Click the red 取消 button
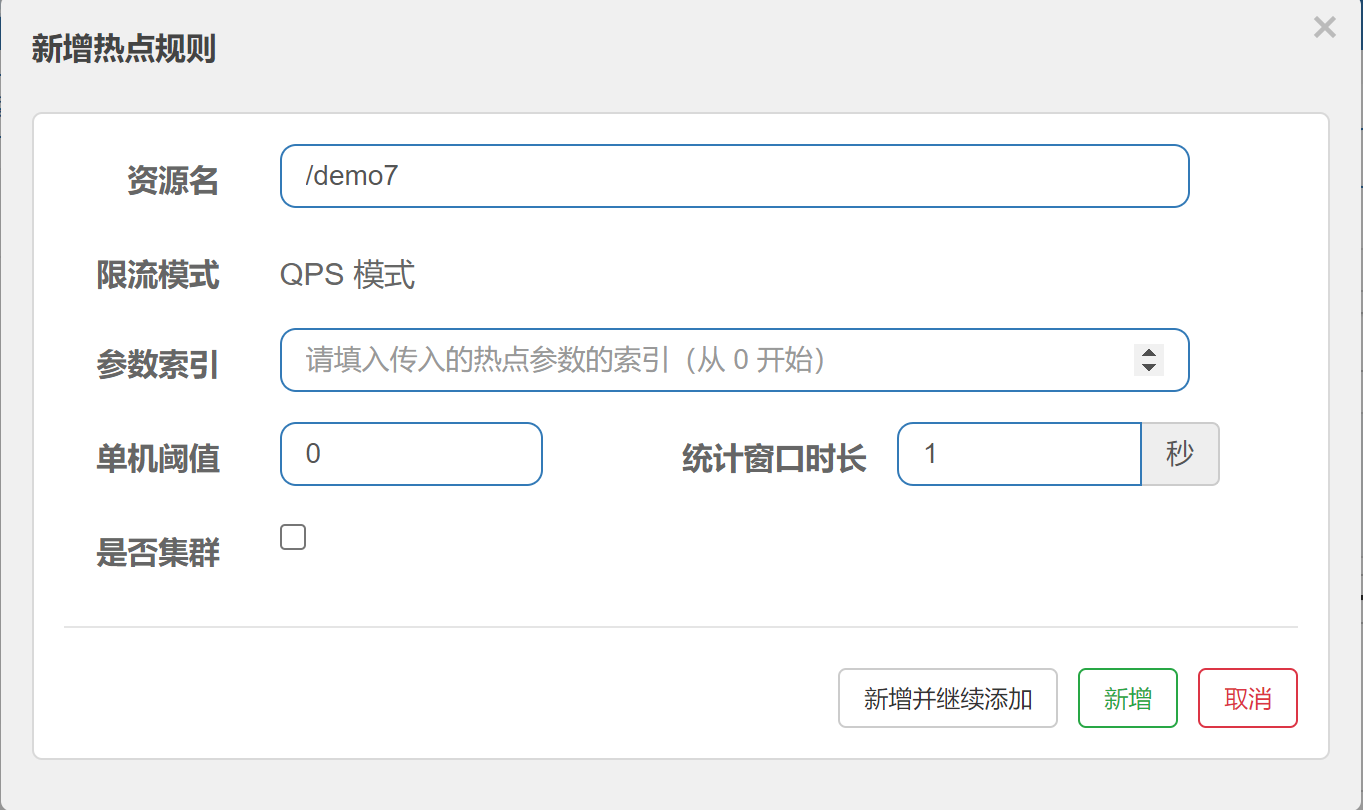The height and width of the screenshot is (810, 1363). (x=1248, y=698)
